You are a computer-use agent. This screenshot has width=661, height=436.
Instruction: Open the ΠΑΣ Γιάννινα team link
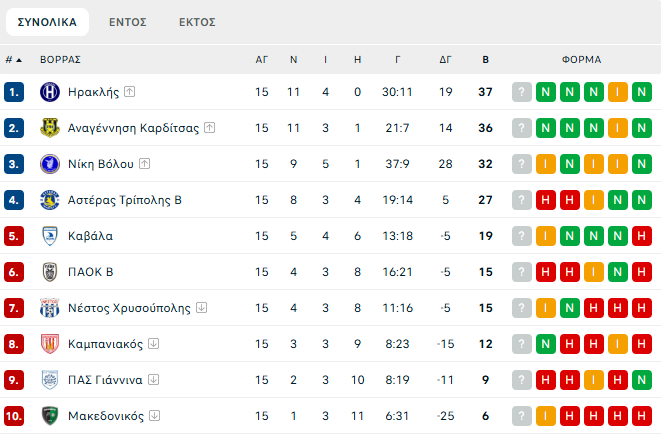point(105,380)
